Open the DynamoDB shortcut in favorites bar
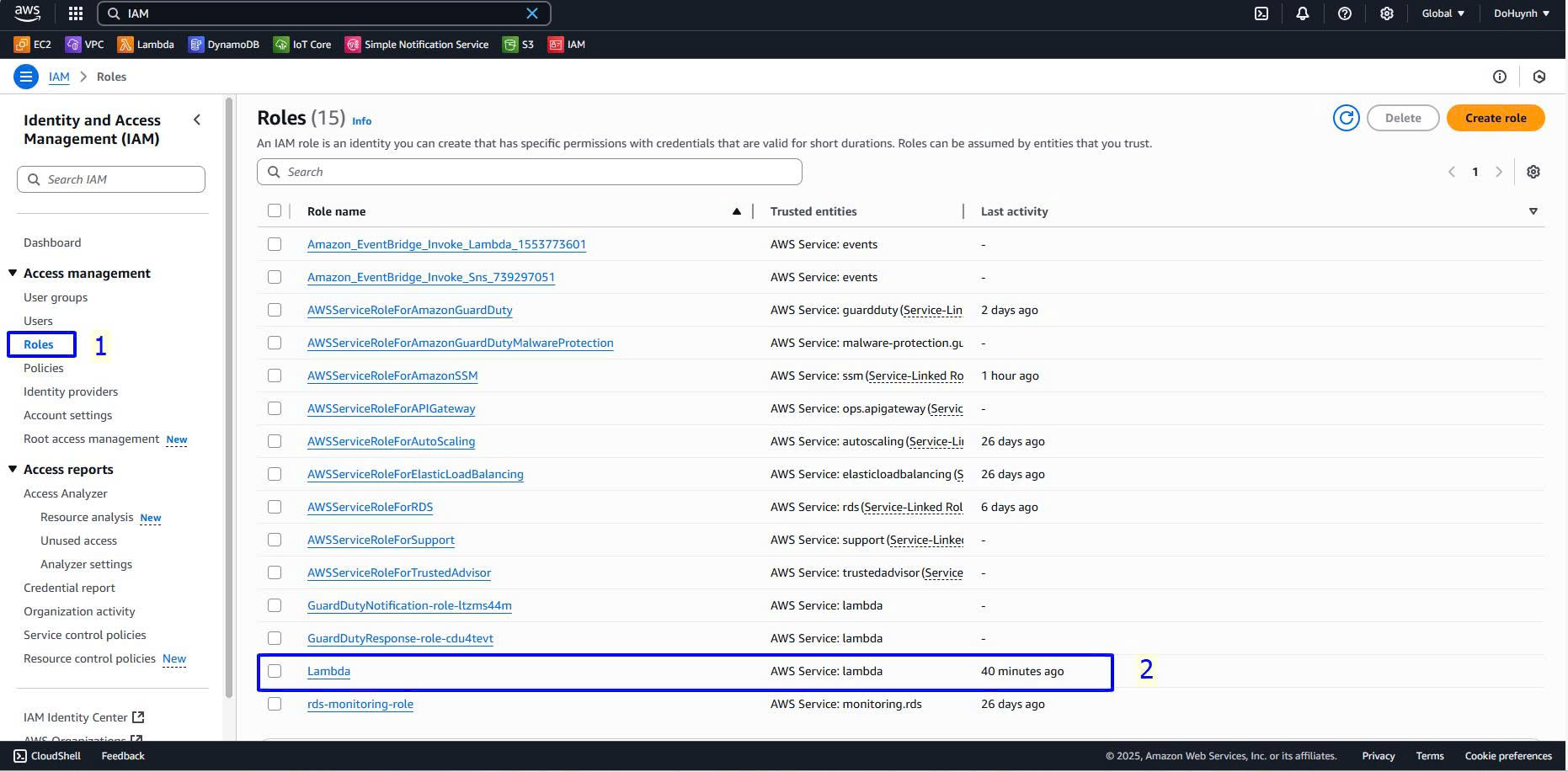The height and width of the screenshot is (772, 1568). 224,45
